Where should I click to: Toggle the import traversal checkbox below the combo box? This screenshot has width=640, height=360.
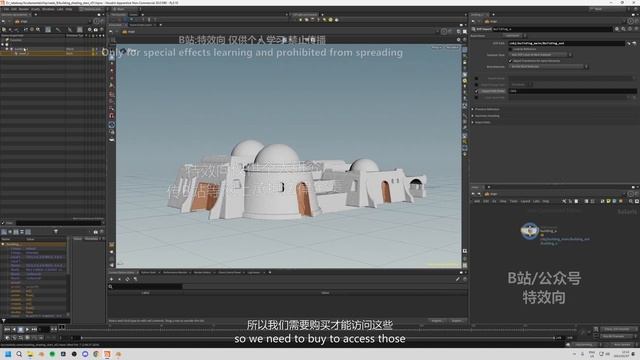[x=510, y=61]
